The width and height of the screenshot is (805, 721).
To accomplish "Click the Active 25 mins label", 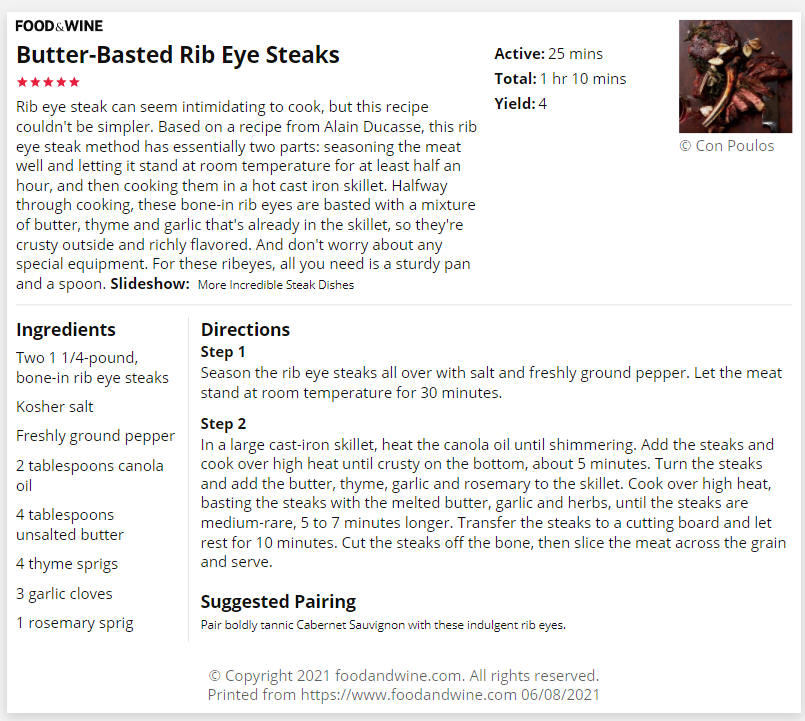I will pyautogui.click(x=548, y=54).
